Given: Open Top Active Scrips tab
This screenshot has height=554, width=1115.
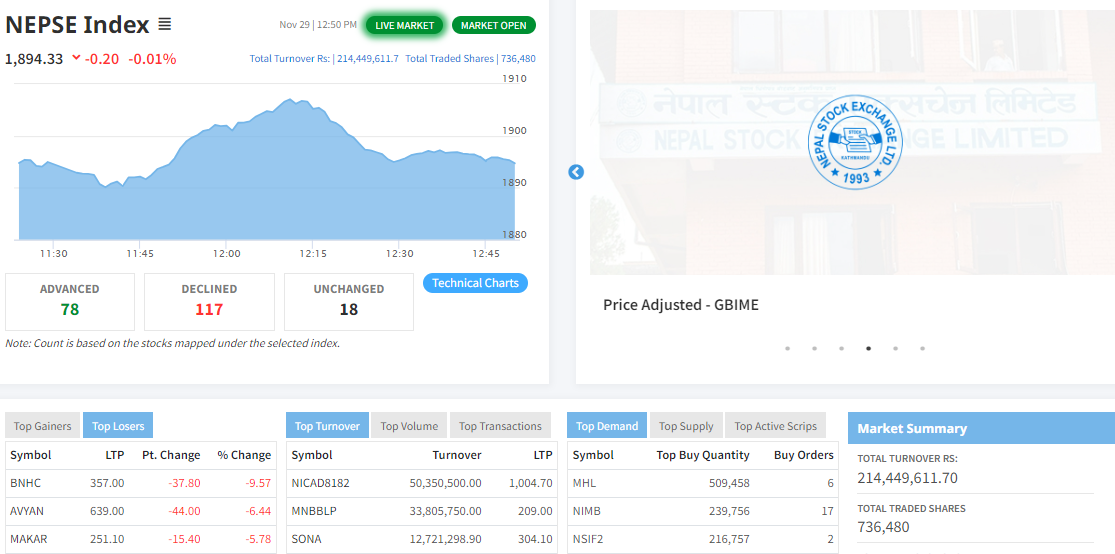Looking at the screenshot, I should click(x=776, y=426).
